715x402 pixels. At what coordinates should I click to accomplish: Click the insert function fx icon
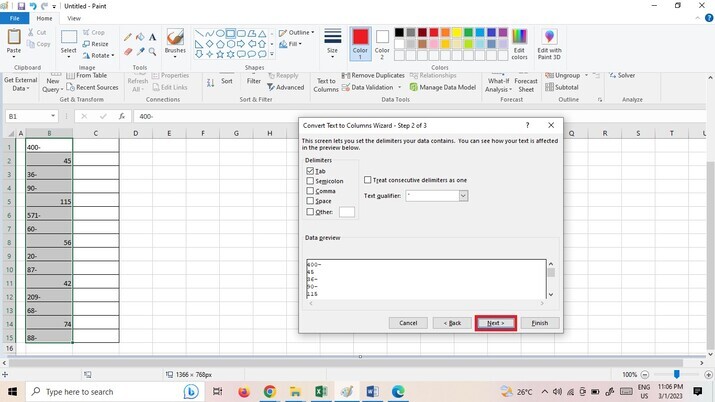tap(122, 116)
